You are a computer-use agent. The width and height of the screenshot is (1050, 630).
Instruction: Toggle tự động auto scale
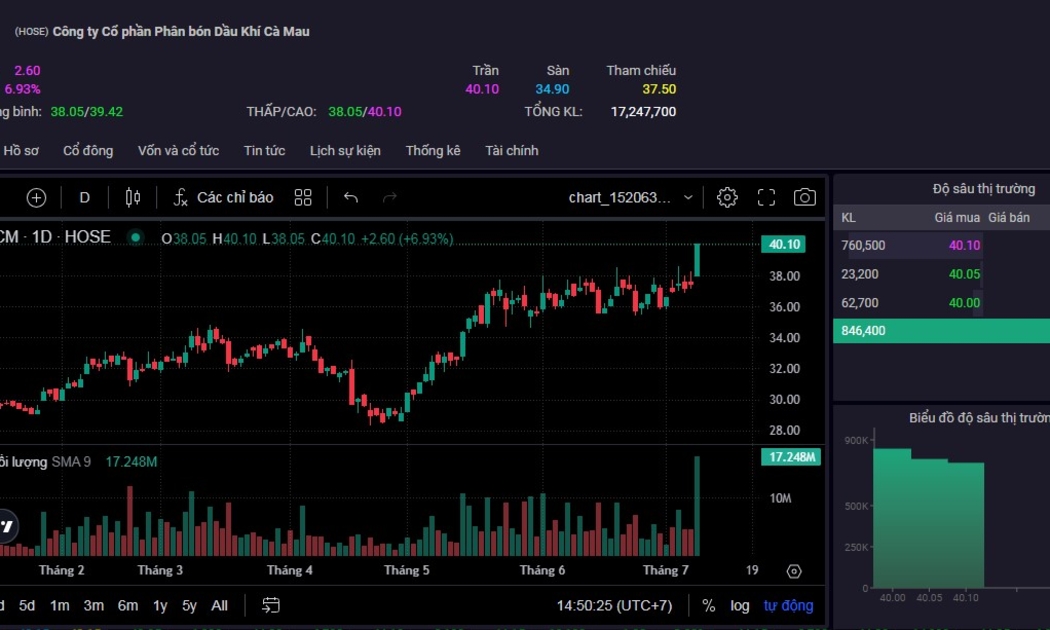(x=788, y=605)
